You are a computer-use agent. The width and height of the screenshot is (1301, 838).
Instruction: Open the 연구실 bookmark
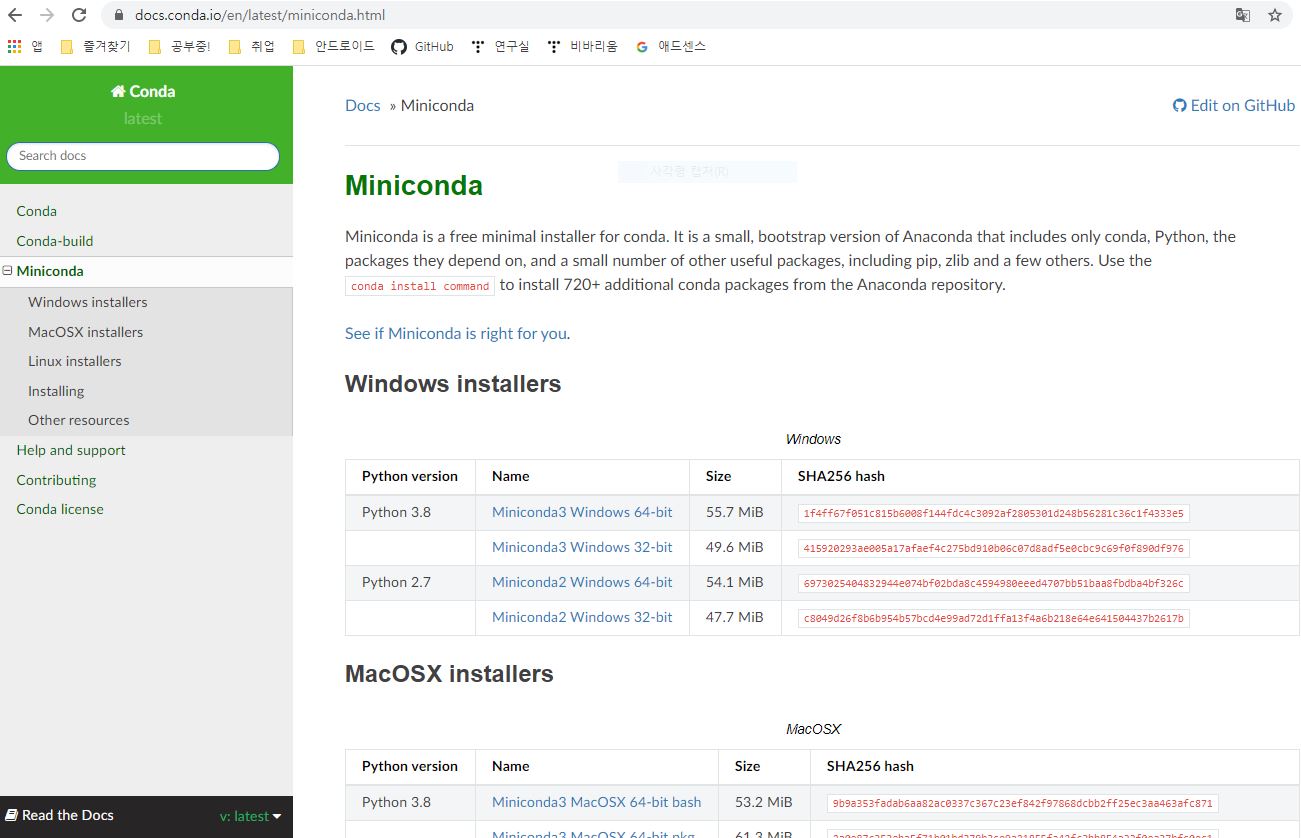point(500,46)
